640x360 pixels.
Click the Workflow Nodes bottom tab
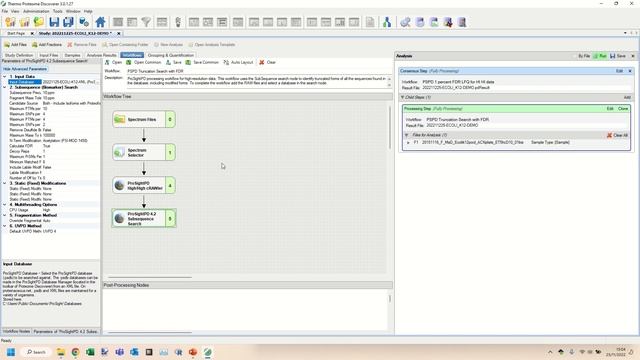[x=16, y=331]
